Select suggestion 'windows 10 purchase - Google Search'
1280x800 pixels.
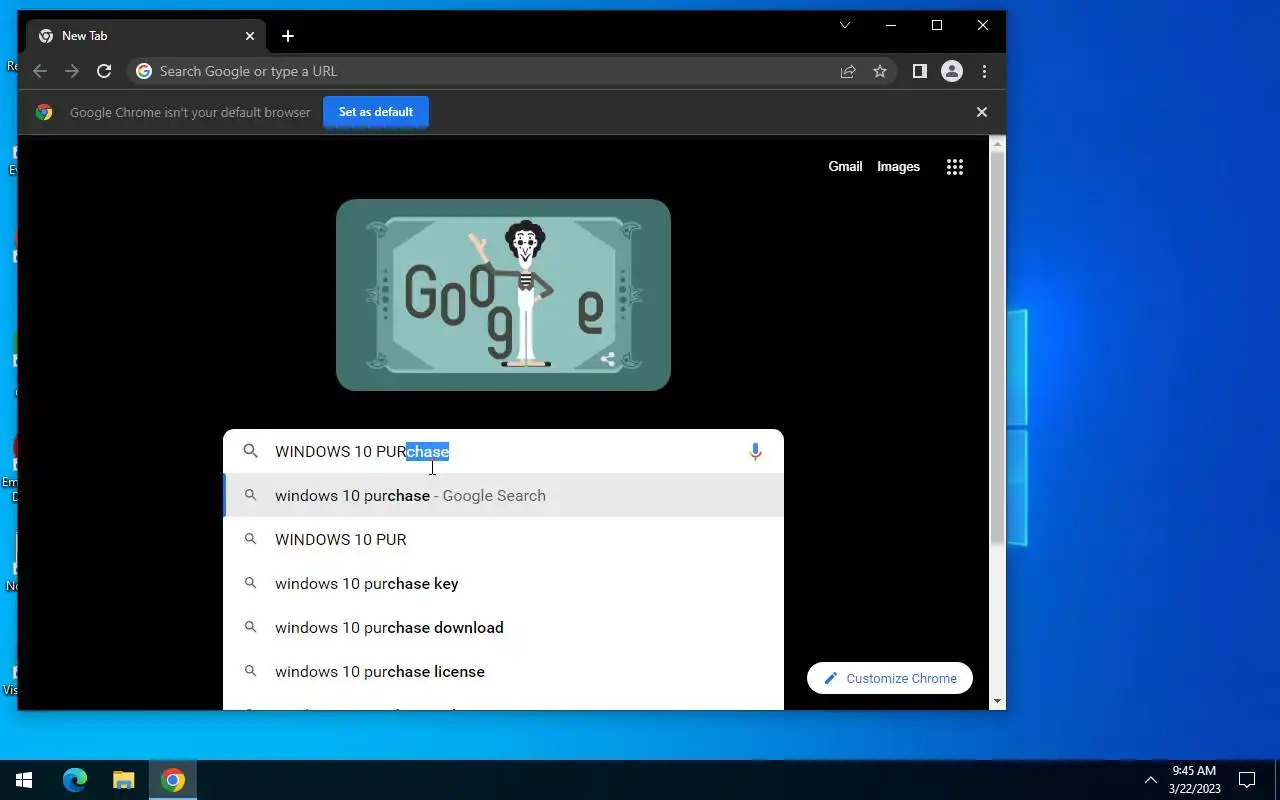point(503,496)
